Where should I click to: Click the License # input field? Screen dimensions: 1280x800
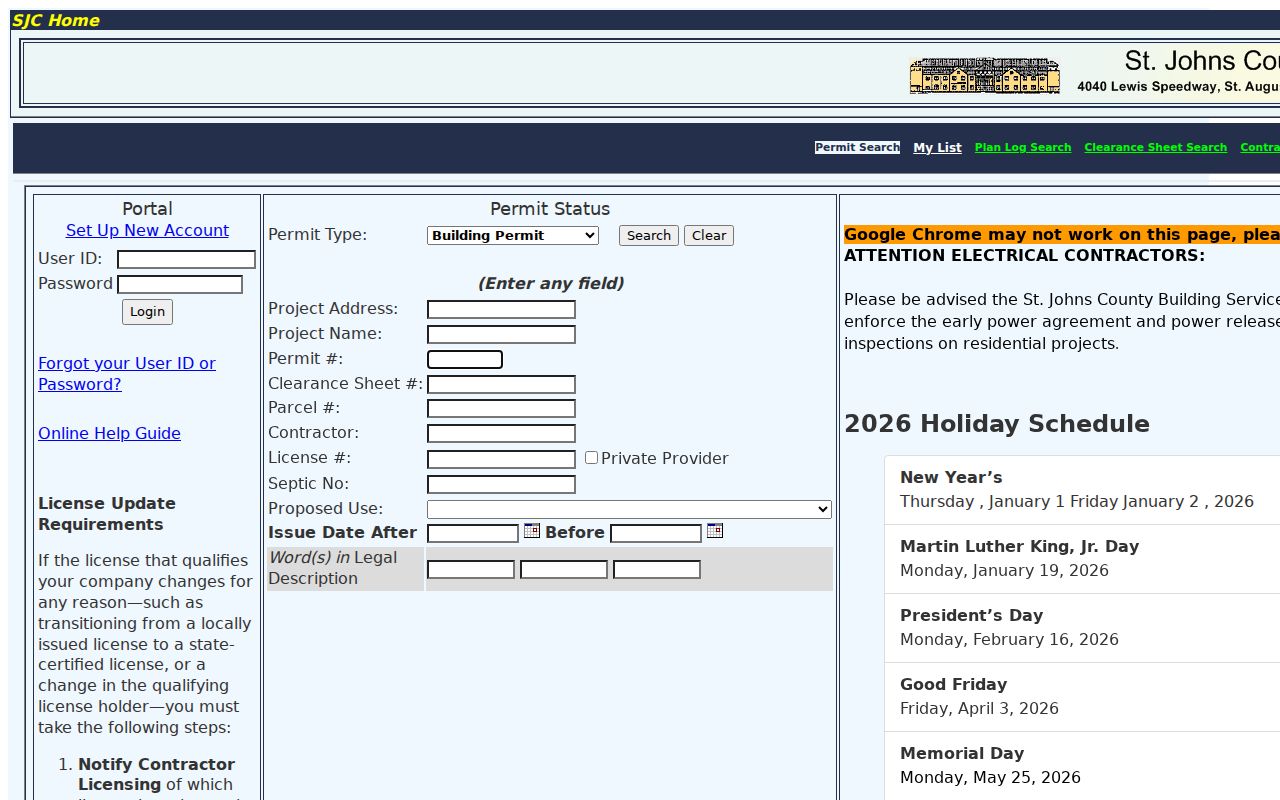(x=501, y=459)
